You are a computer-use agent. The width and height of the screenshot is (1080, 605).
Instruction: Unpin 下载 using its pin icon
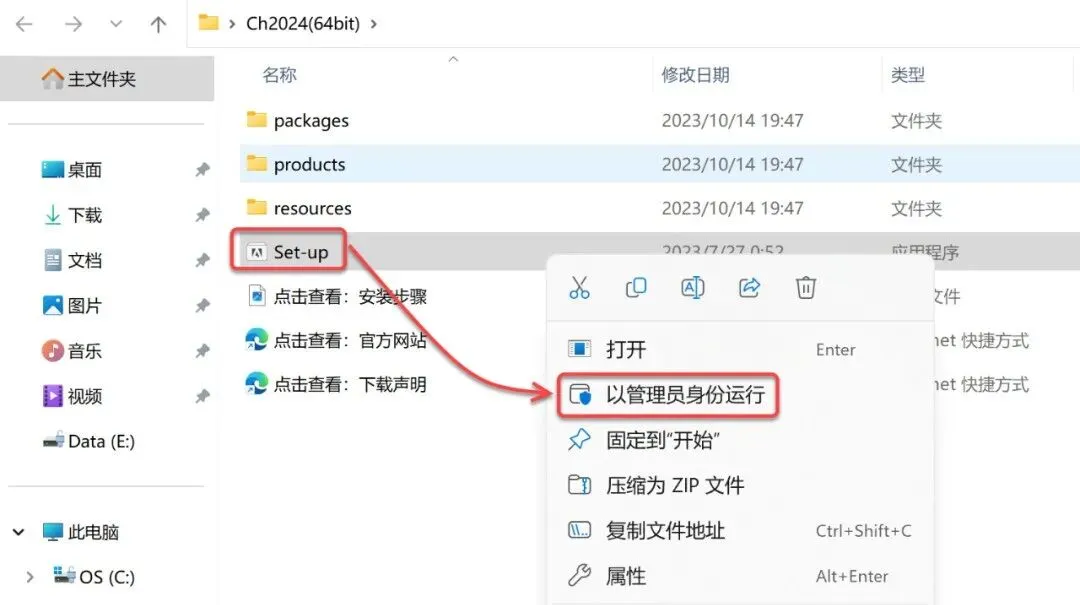[x=202, y=214]
